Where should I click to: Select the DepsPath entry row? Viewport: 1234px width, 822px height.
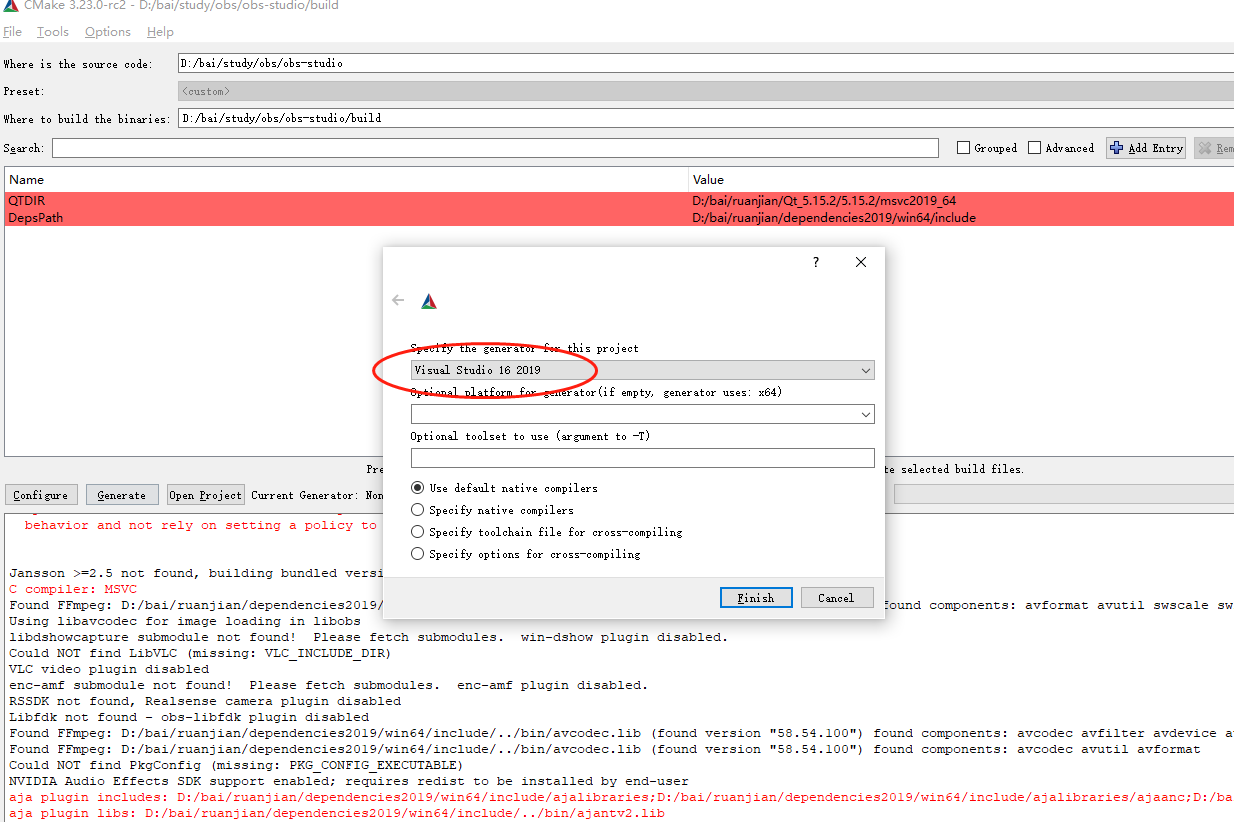click(x=619, y=217)
